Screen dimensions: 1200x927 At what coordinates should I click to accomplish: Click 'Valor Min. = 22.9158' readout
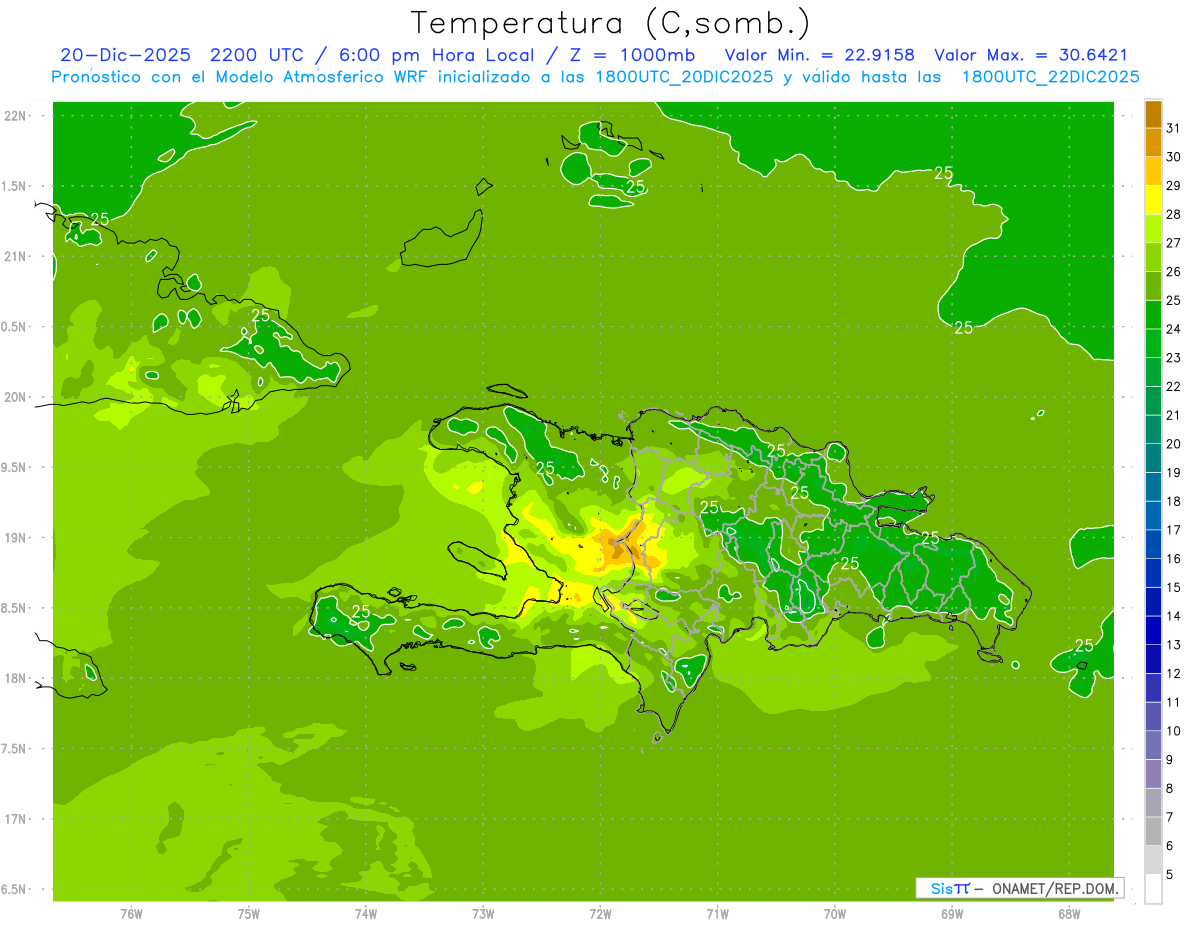point(819,55)
